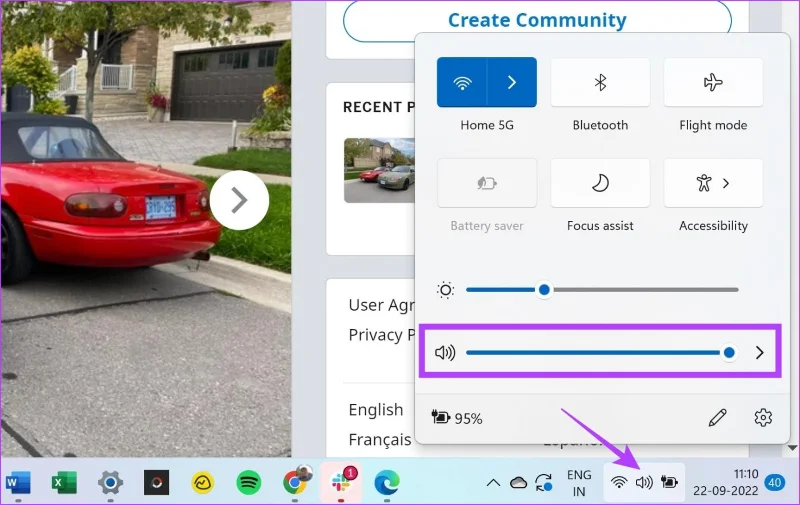Go to next image with the arrow

(x=239, y=200)
